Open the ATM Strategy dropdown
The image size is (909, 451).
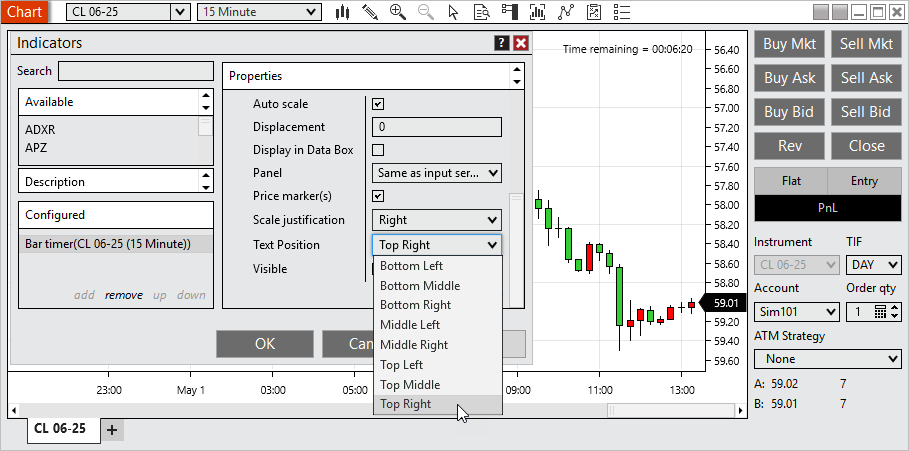[828, 358]
